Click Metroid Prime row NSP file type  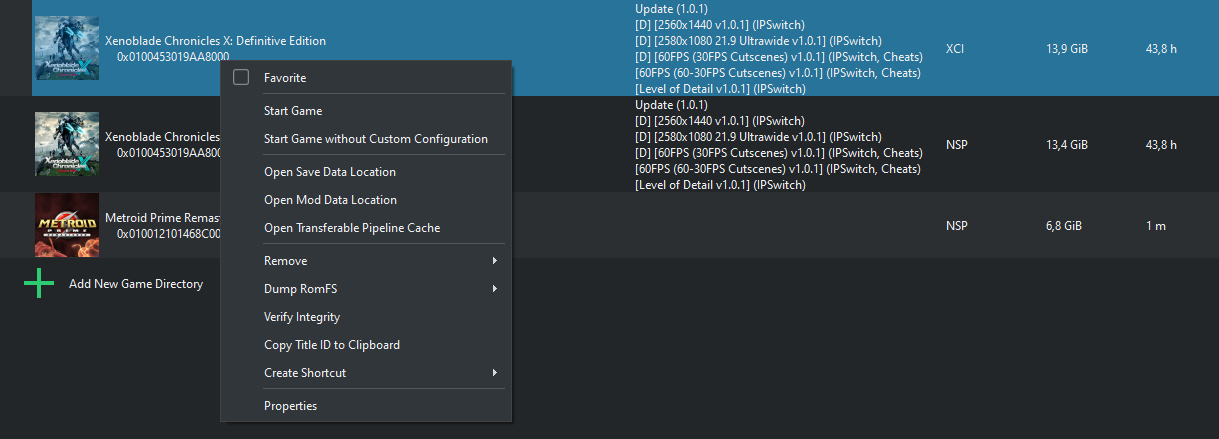point(956,226)
